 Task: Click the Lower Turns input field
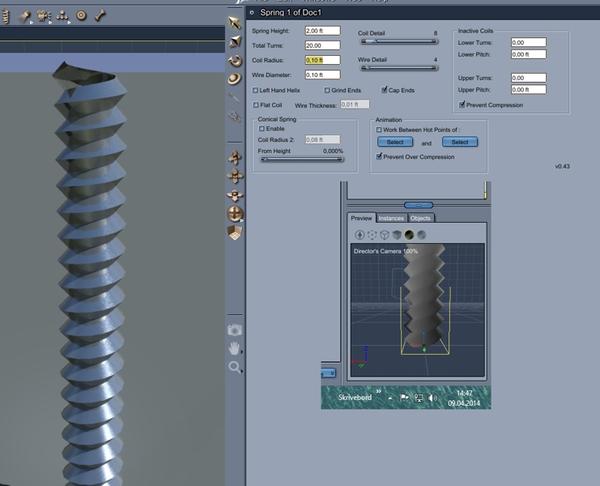click(529, 42)
